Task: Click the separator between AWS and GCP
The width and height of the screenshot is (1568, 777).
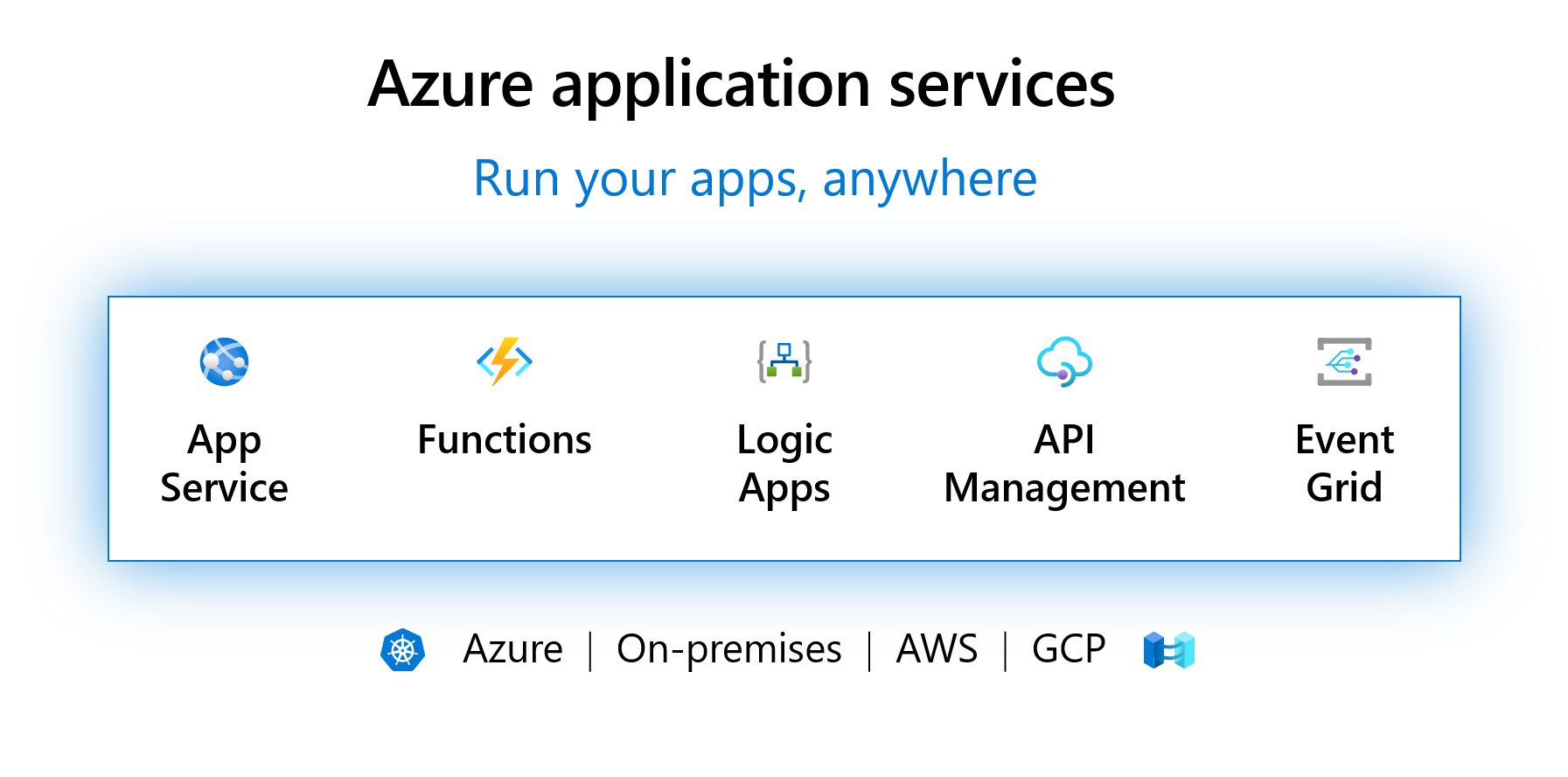Action: [1006, 651]
